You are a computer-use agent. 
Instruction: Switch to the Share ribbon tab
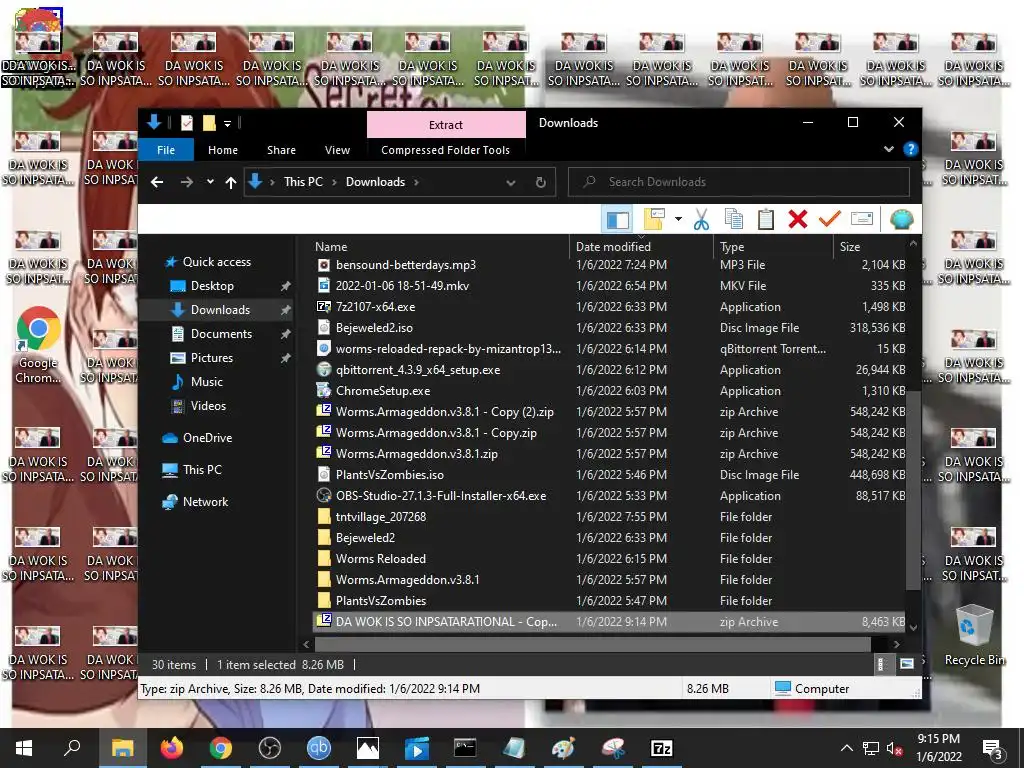click(281, 150)
